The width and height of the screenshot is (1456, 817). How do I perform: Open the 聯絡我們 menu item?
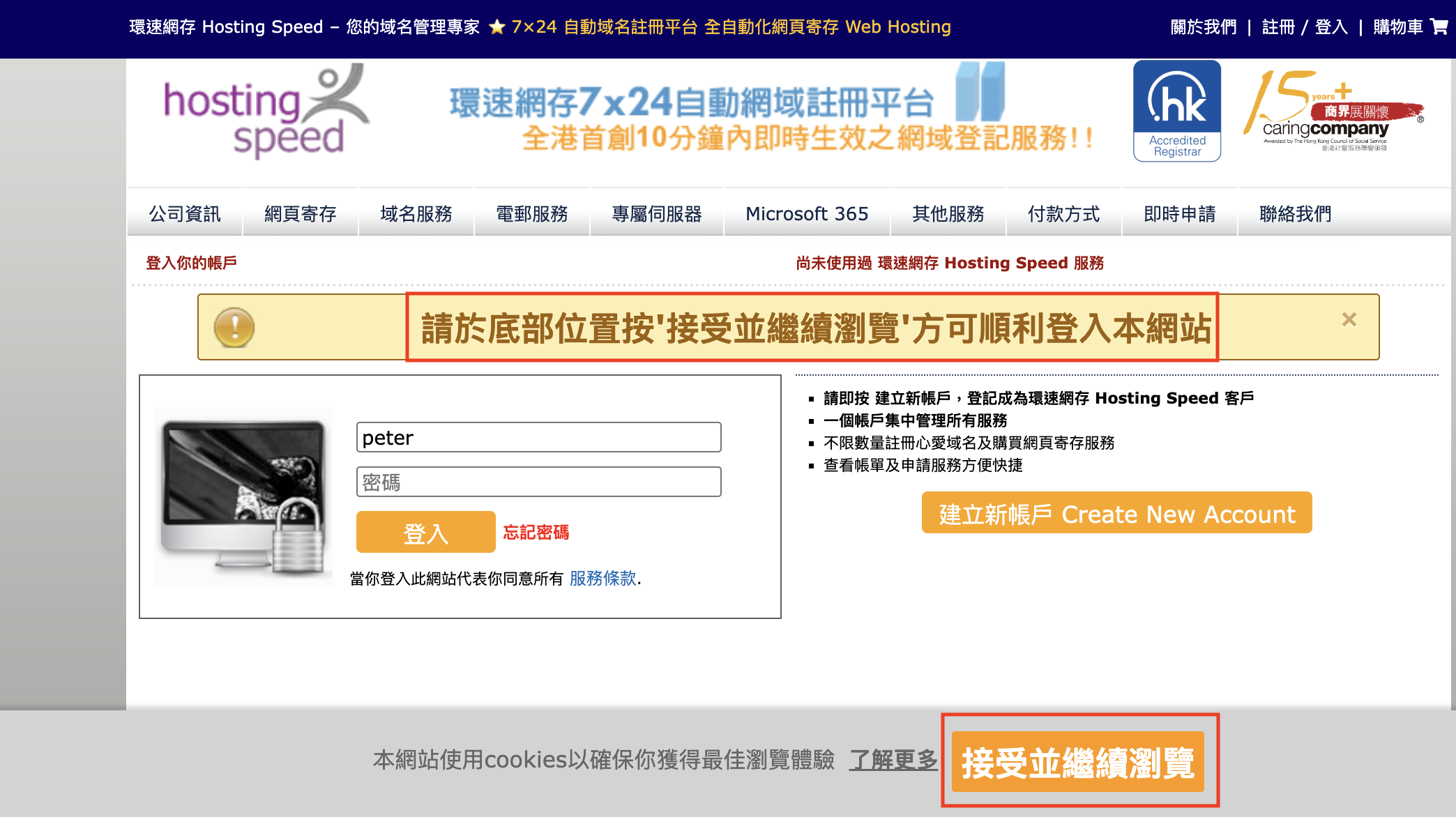pos(1295,213)
